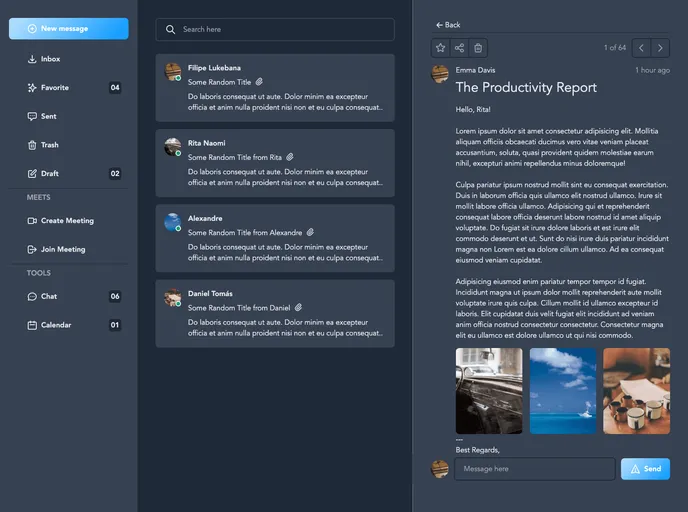The width and height of the screenshot is (688, 512).
Task: Click Alexandre's avatar
Action: pos(173,222)
